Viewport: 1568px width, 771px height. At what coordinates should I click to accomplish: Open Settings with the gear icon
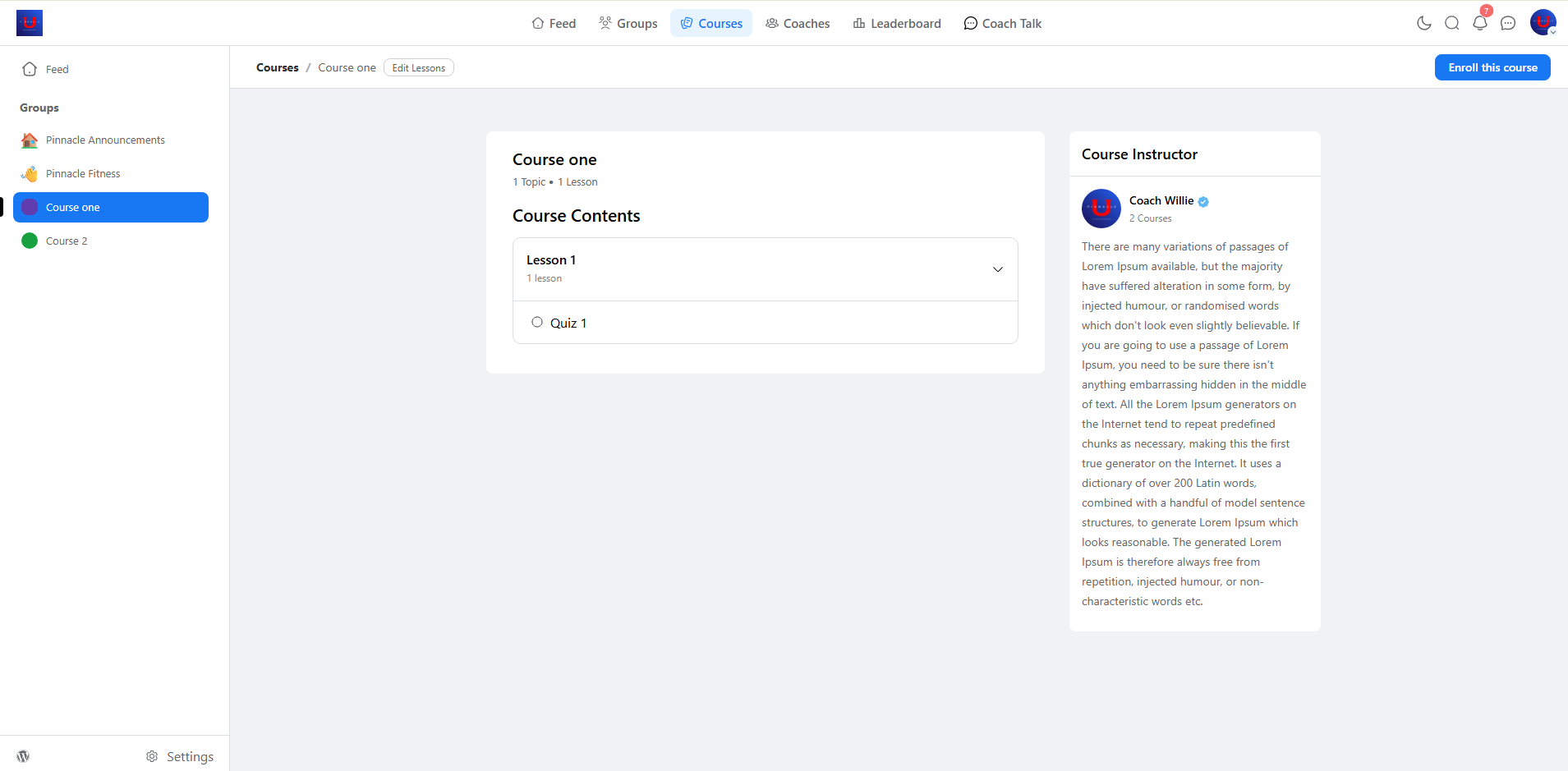tap(152, 756)
